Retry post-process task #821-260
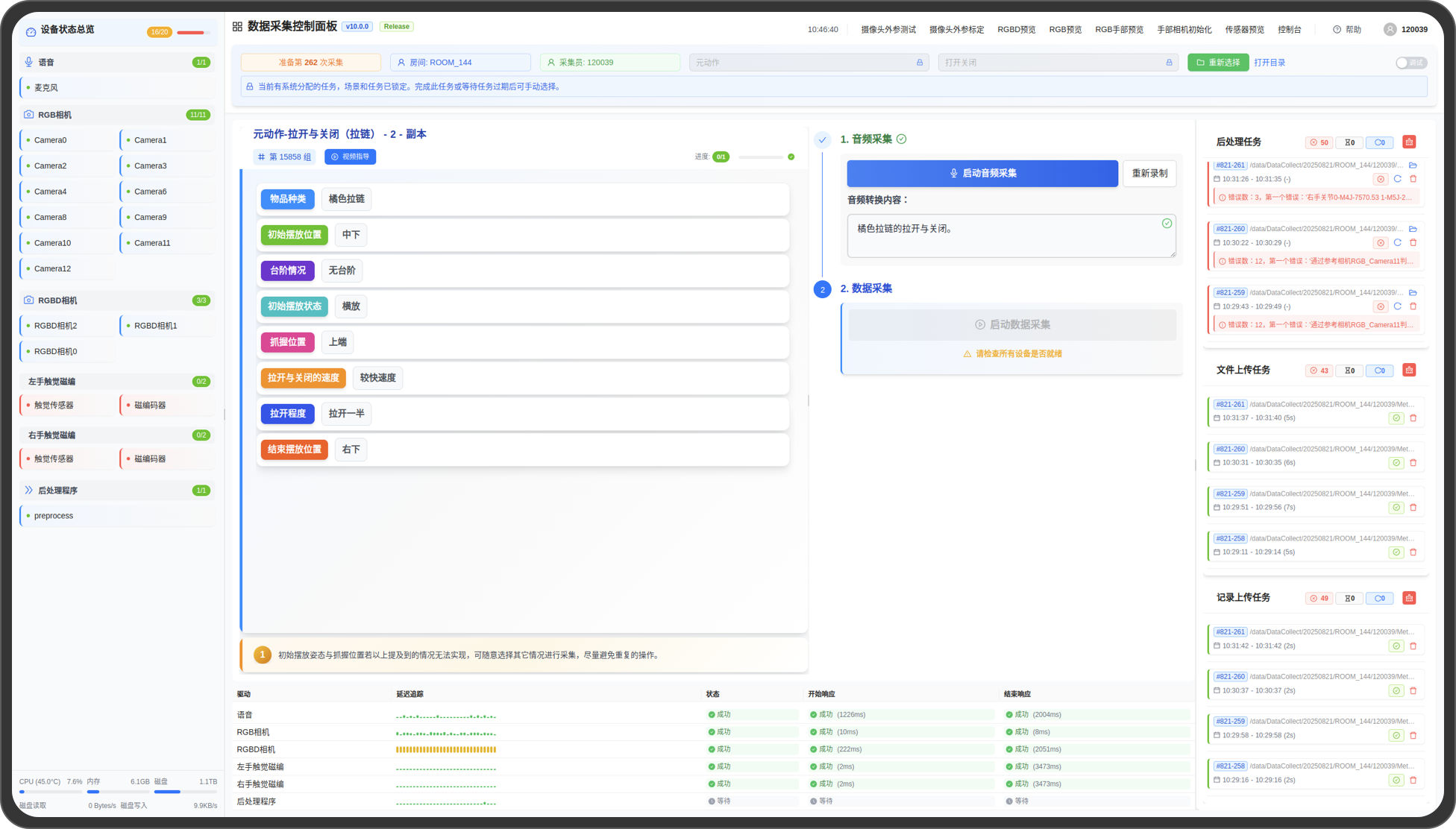Viewport: 1456px width, 829px height. tap(1397, 242)
